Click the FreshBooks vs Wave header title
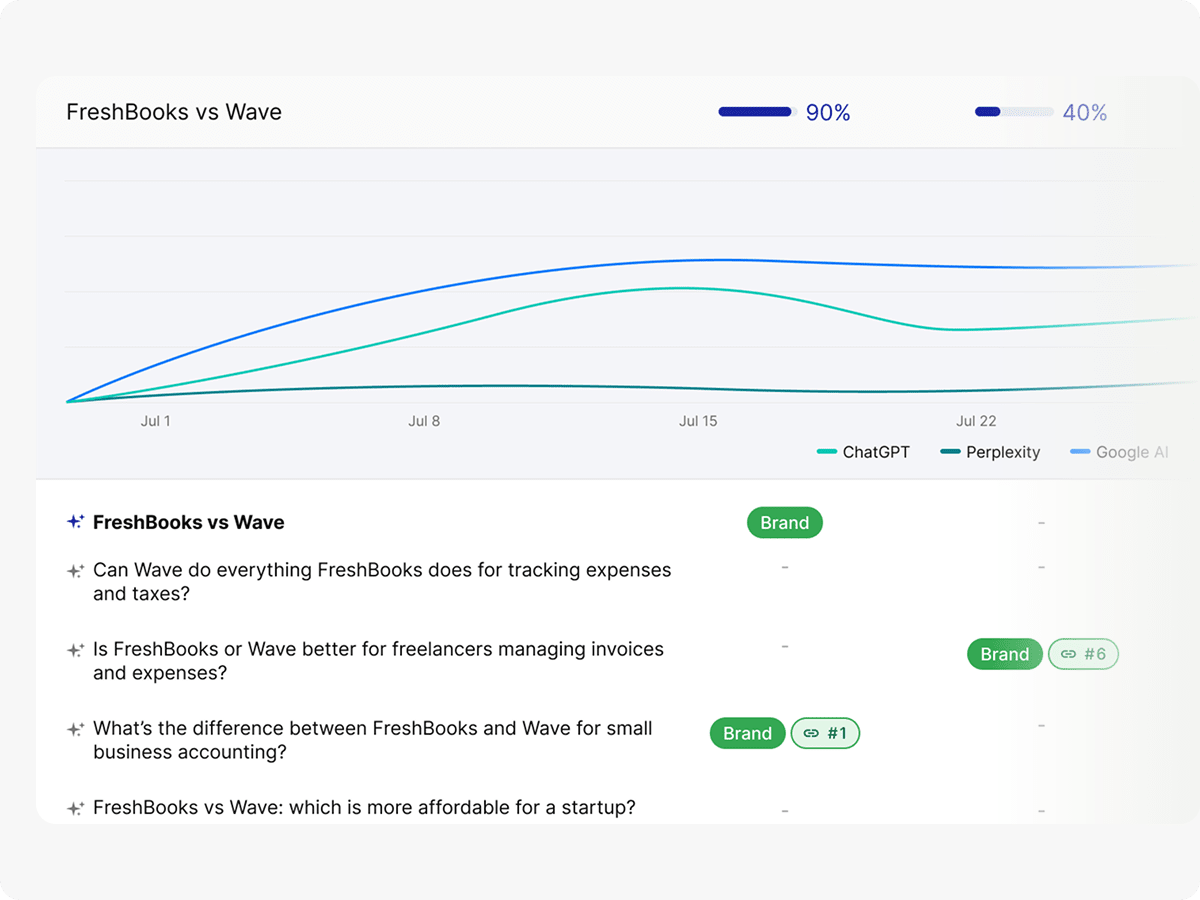 174,112
